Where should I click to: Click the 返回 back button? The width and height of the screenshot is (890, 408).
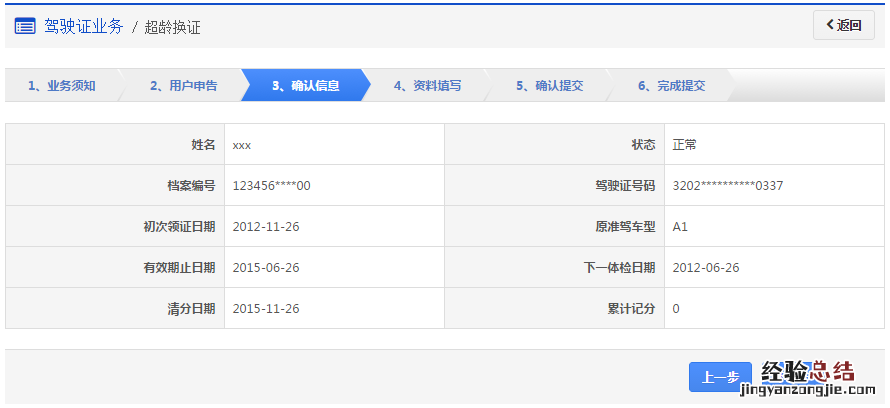click(843, 26)
